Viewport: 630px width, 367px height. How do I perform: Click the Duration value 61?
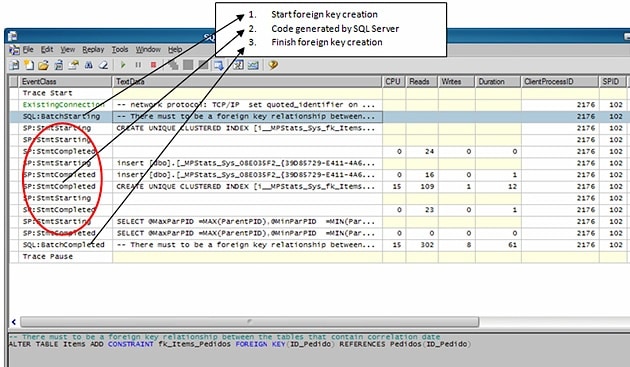click(x=512, y=245)
